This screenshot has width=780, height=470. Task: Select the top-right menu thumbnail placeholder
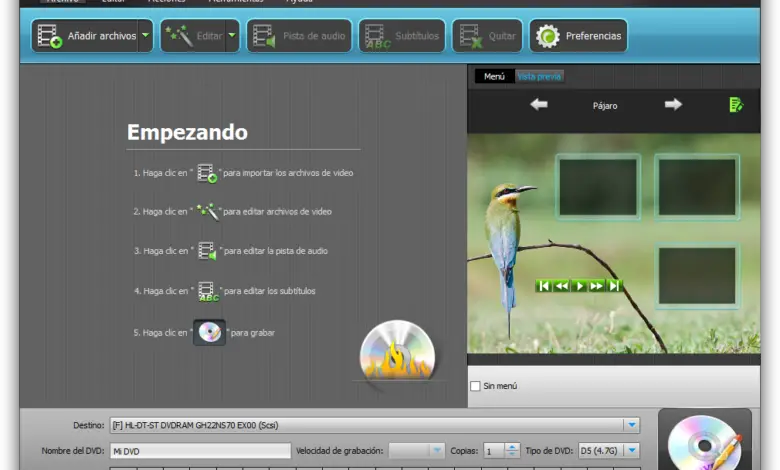pyautogui.click(x=697, y=187)
